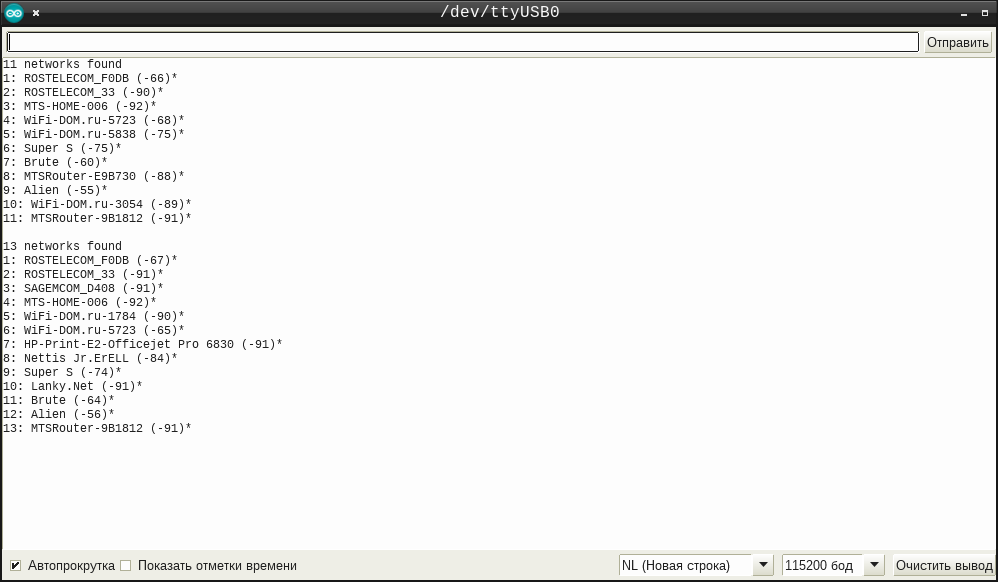
Task: Select line '11: Brute (-64)*'
Action: pyautogui.click(x=59, y=401)
